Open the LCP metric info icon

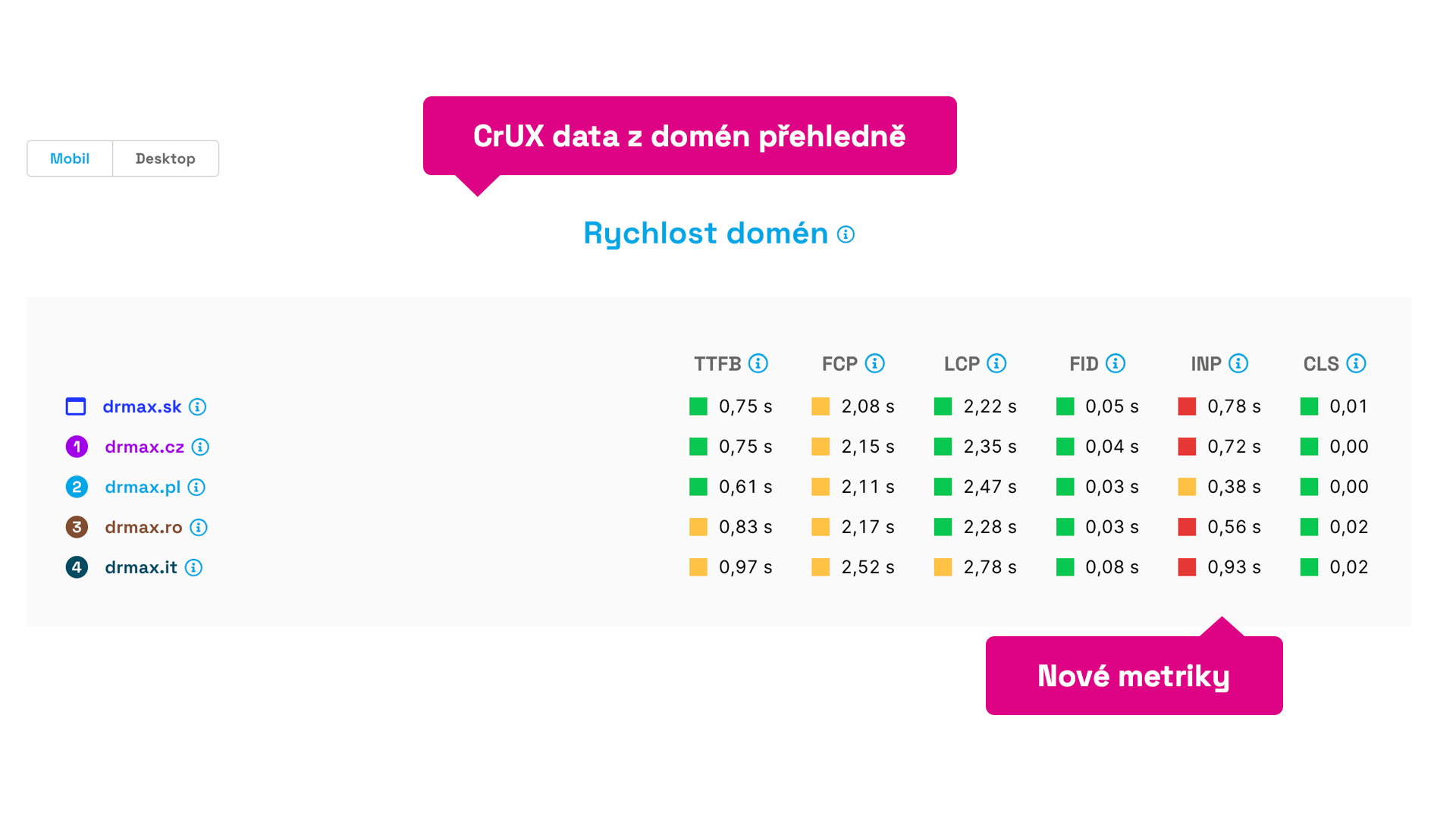[999, 363]
